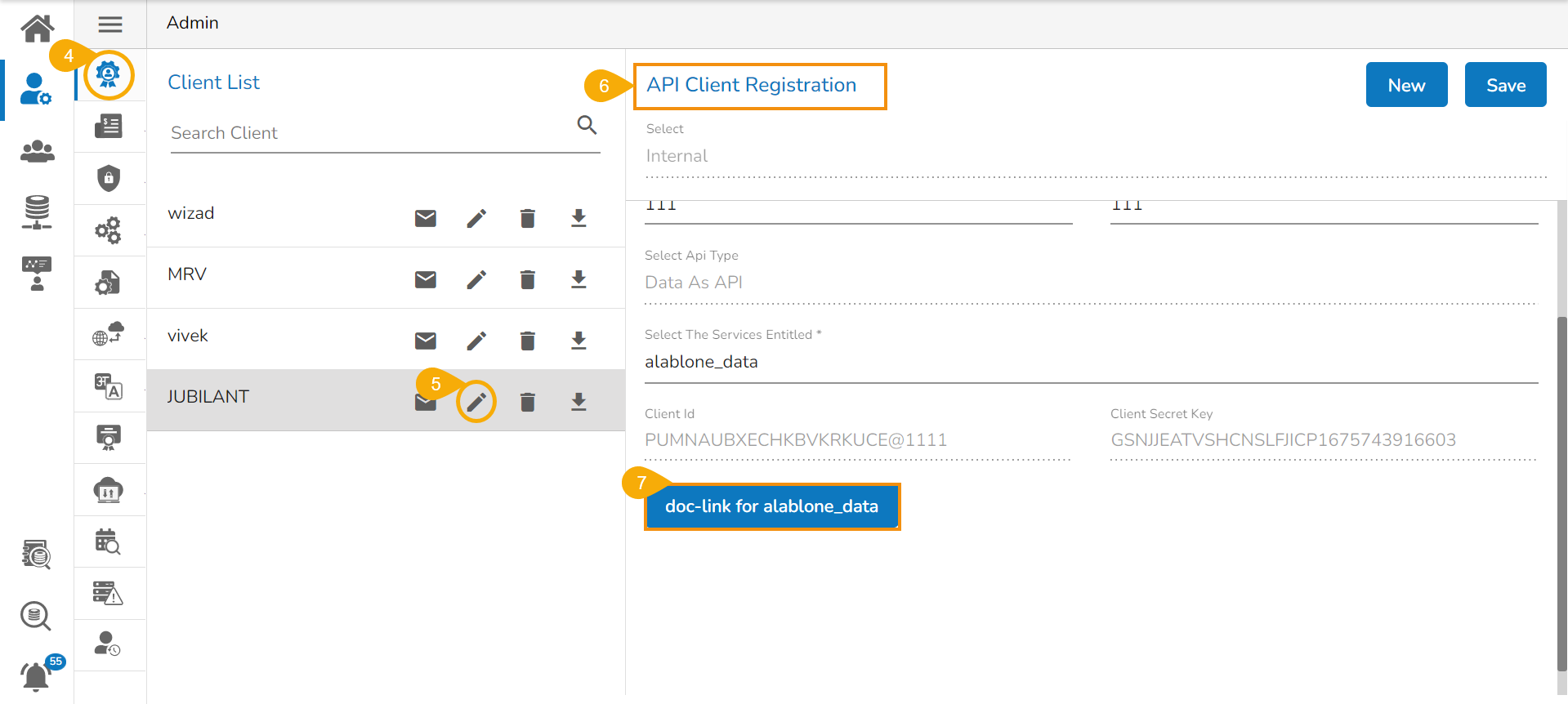Edit the vivek client
This screenshot has height=704, width=1568.
pos(476,341)
